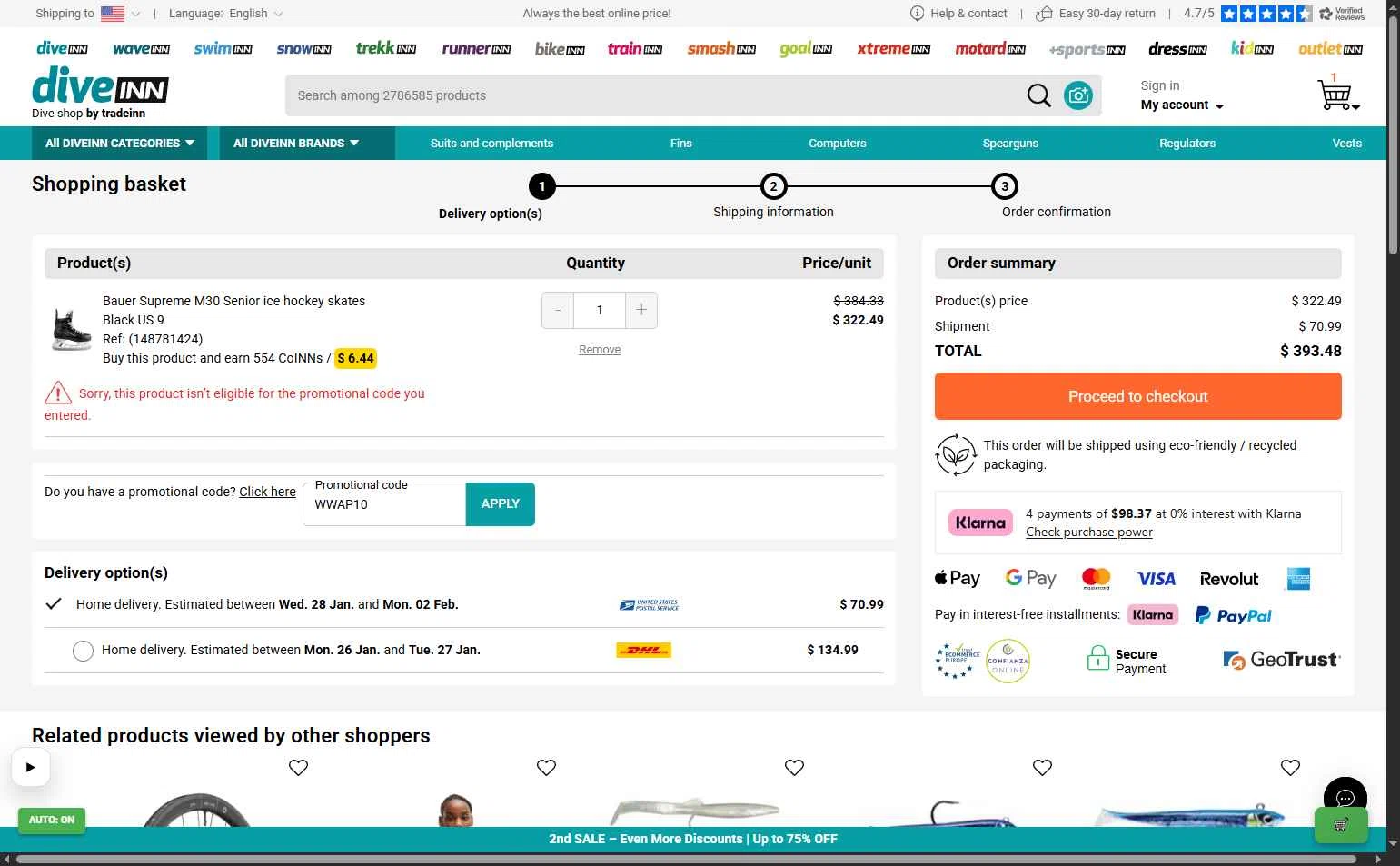Open the traininn store logo
The width and height of the screenshot is (1400, 866).
pos(635,48)
